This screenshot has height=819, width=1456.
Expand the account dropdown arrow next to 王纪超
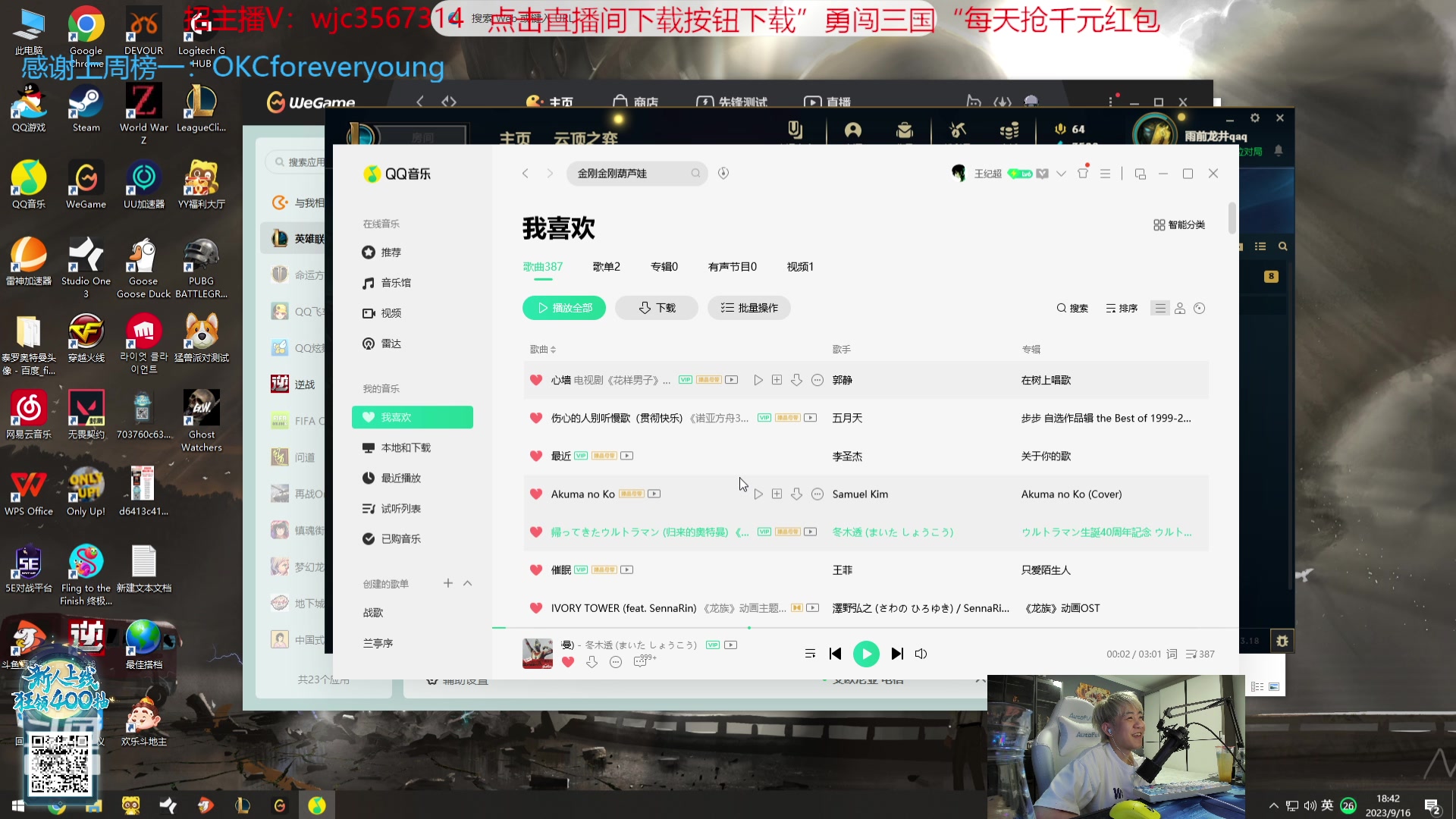(x=1061, y=174)
